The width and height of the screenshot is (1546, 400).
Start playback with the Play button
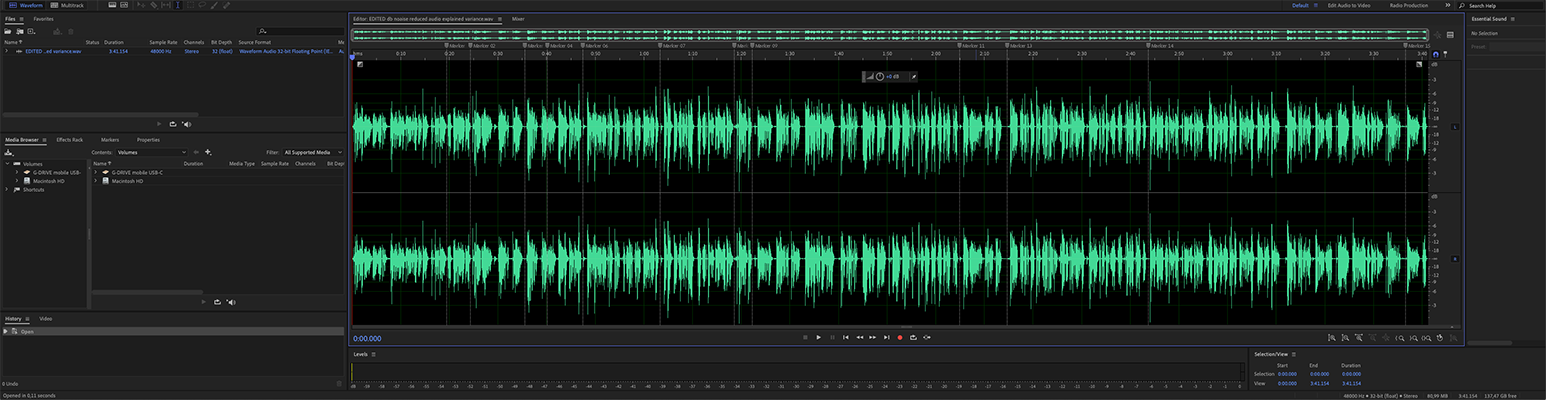[818, 338]
